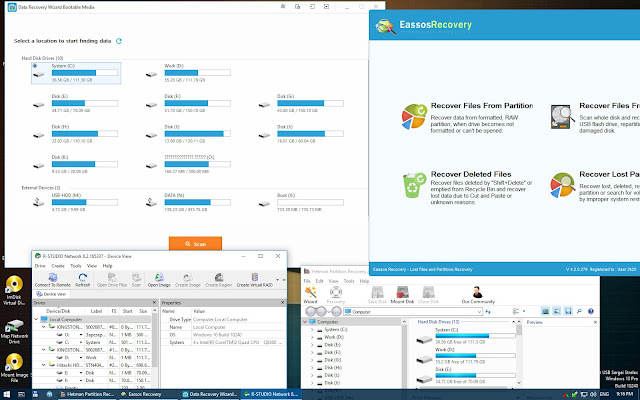The height and width of the screenshot is (400, 640).
Task: Click Save Disk in Hetman toolbar
Action: [x=377, y=295]
